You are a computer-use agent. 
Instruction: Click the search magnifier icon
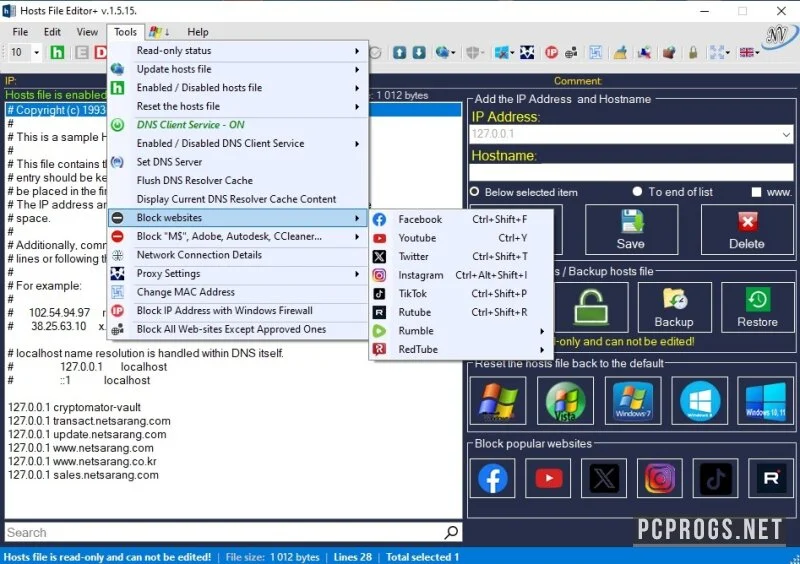(451, 532)
